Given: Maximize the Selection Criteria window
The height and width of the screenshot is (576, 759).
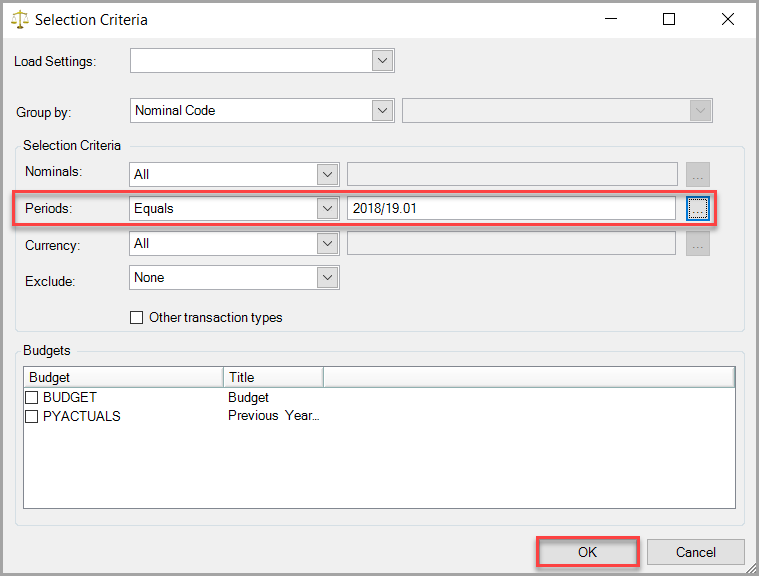Looking at the screenshot, I should [669, 20].
